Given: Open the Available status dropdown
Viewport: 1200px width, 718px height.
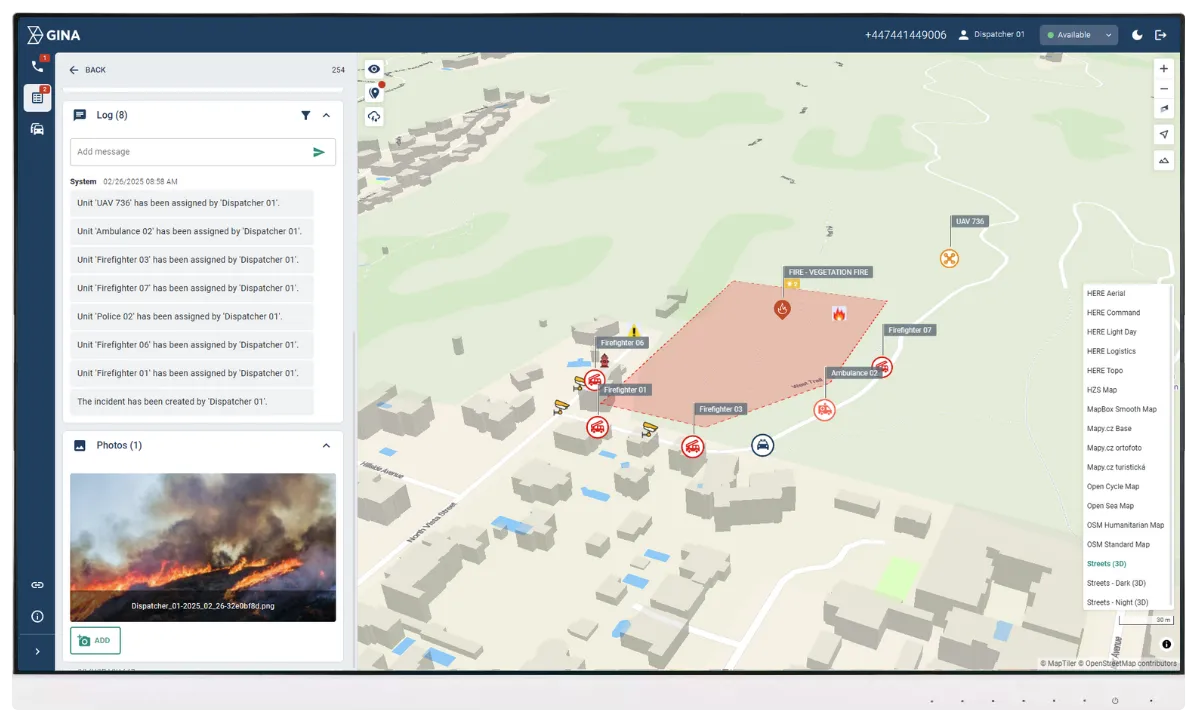Looking at the screenshot, I should click(1078, 35).
